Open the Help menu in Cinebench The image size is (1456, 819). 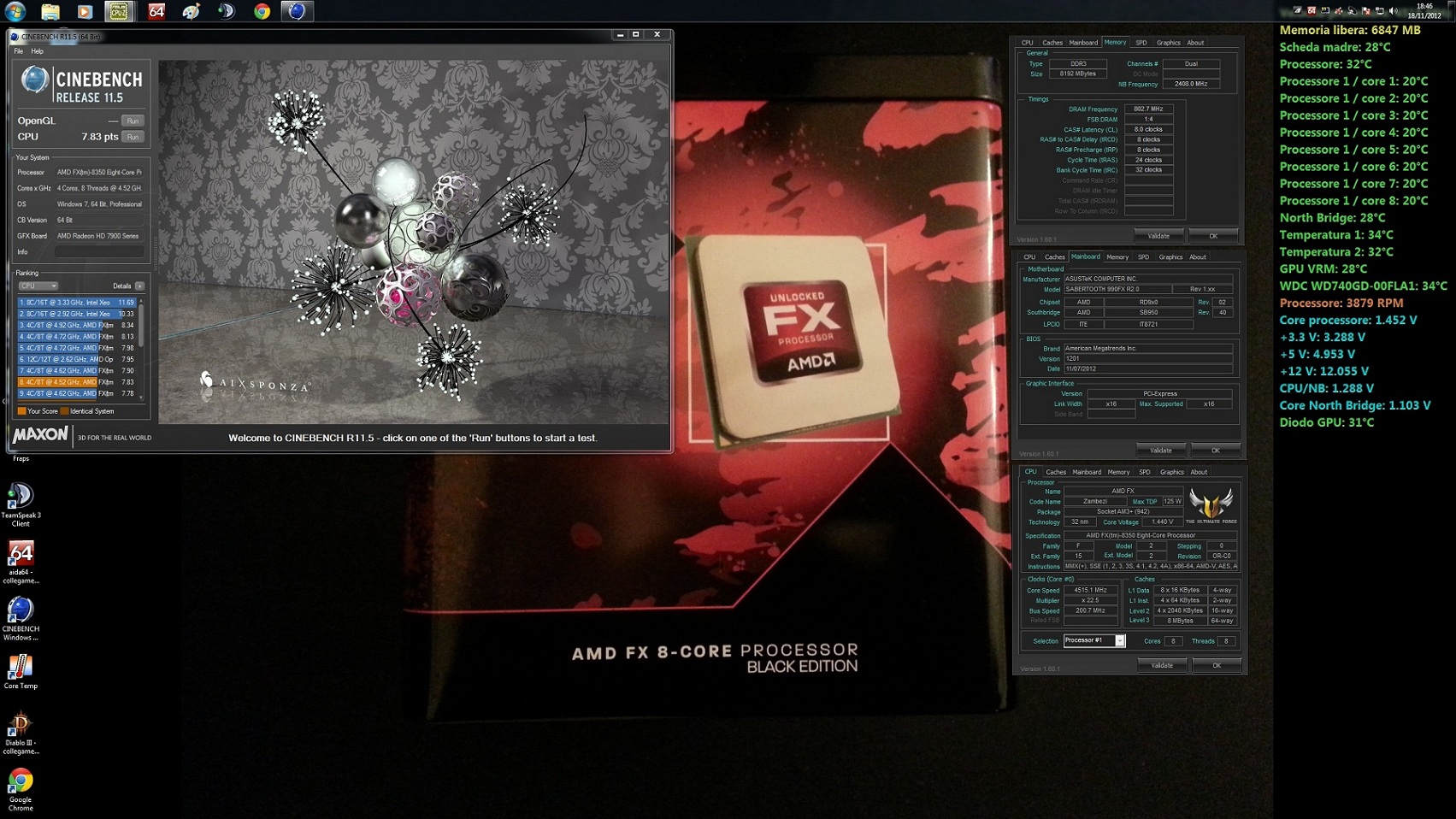(x=37, y=51)
